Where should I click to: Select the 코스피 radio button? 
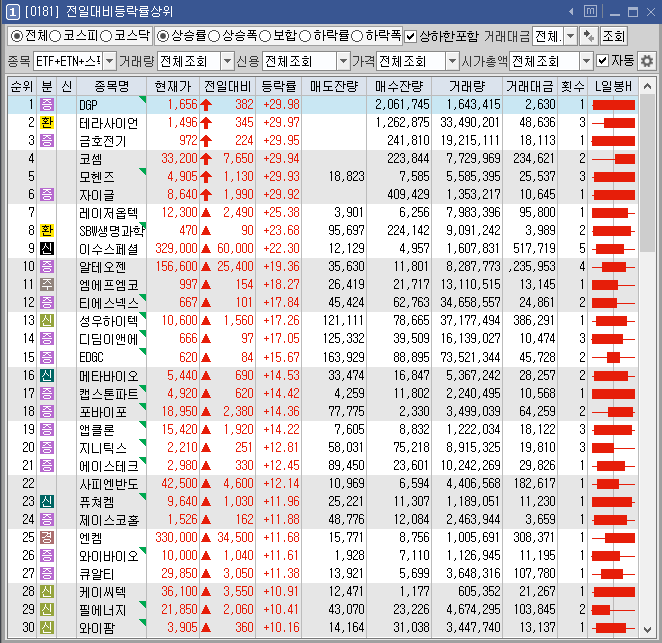tap(55, 36)
